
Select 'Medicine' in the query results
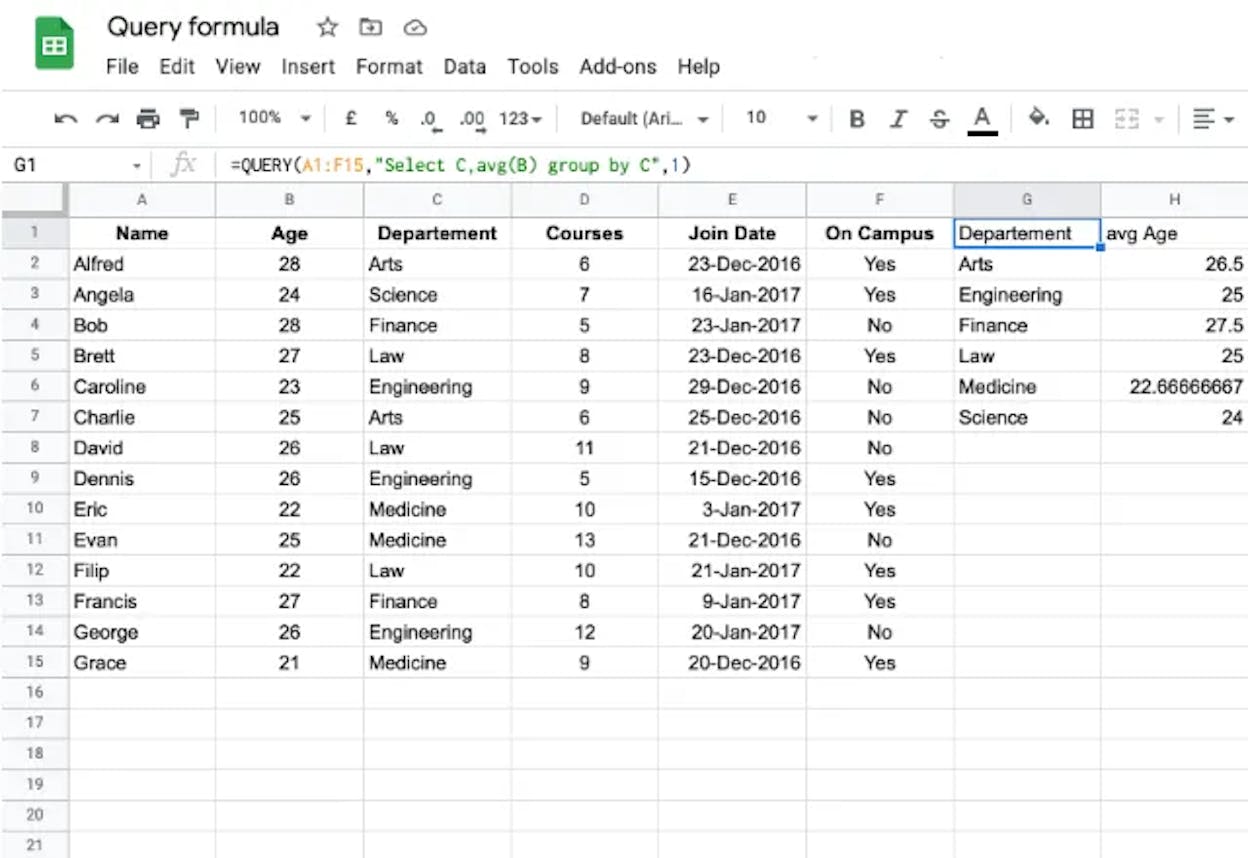(x=1027, y=387)
